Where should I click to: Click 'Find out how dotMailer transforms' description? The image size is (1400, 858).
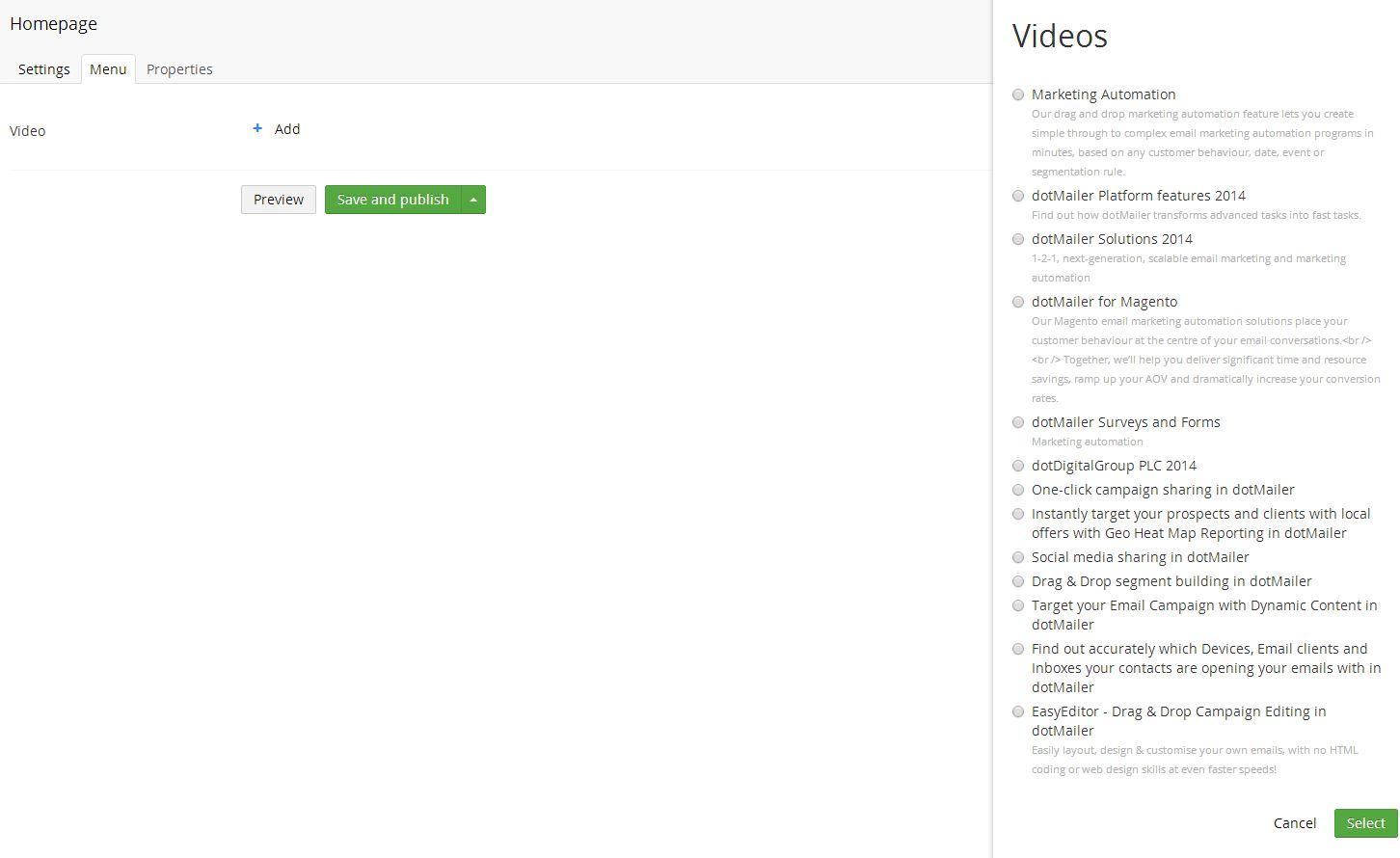(x=1196, y=215)
